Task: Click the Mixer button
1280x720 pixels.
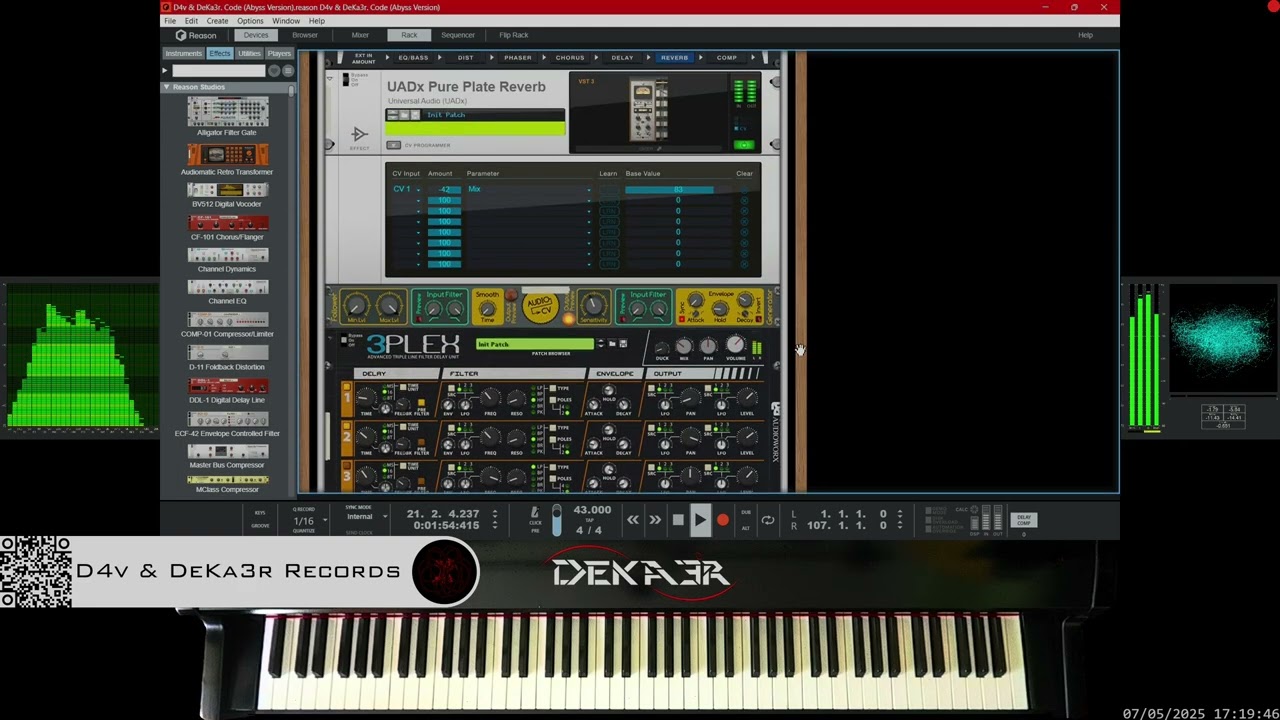Action: point(360,35)
